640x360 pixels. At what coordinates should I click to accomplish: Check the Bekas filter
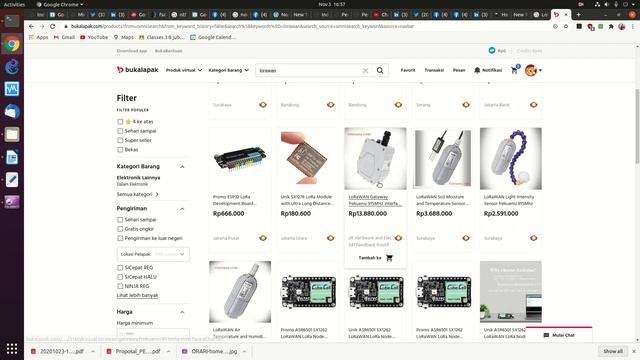(120, 150)
